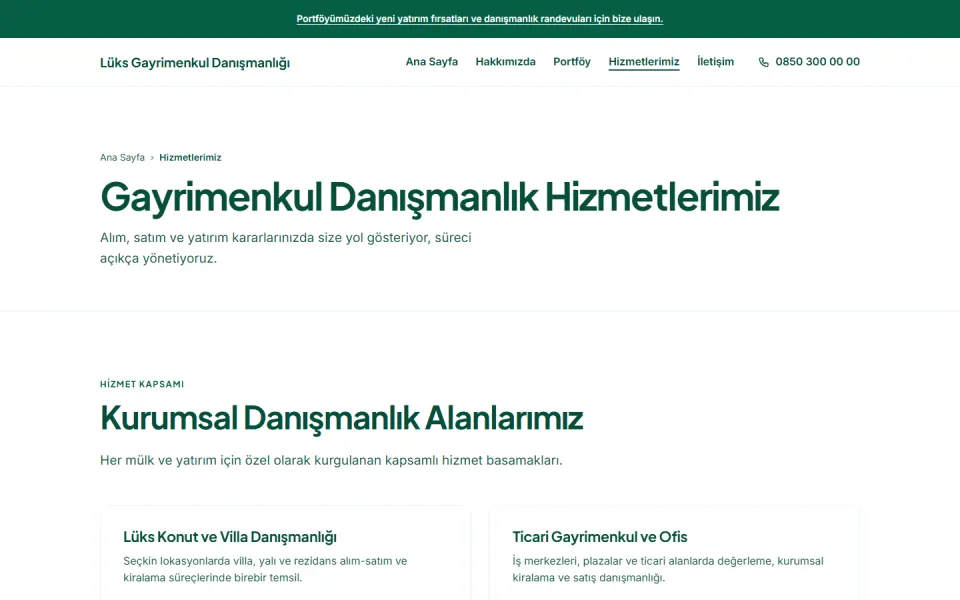Click the phone icon beside 0850 300 00 00
960x600 pixels.
[763, 62]
